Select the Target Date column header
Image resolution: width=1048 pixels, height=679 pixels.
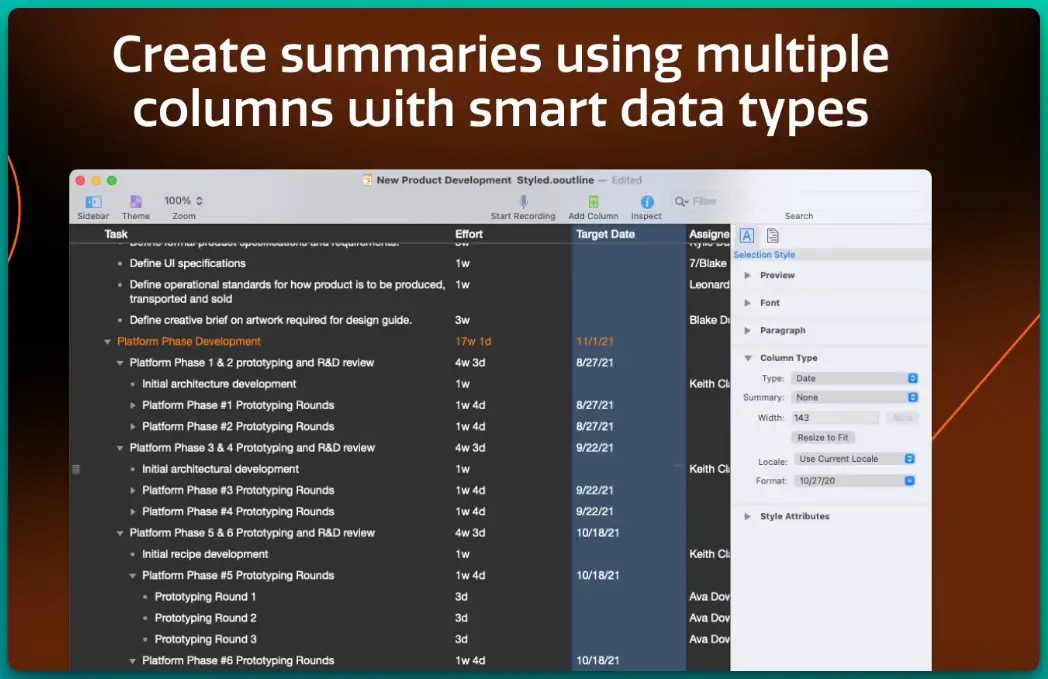click(606, 234)
